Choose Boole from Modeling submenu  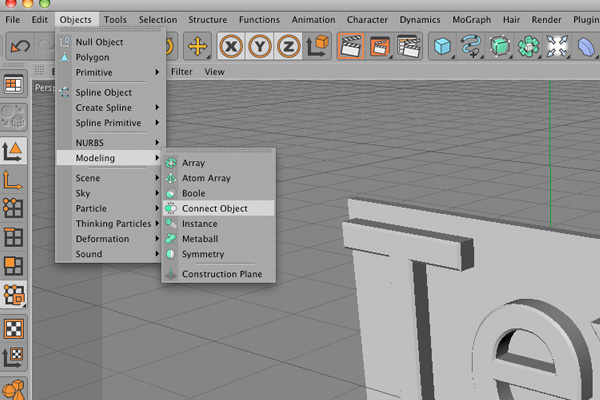tap(218, 193)
